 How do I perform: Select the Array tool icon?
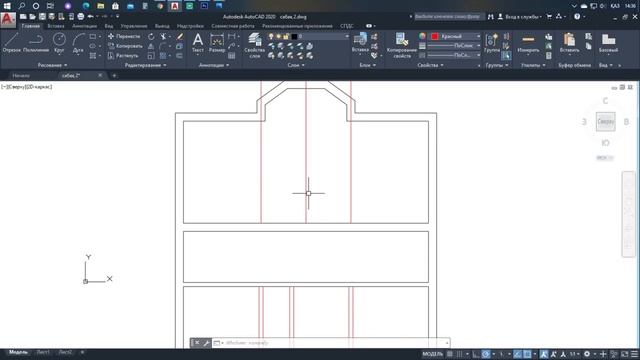tap(163, 56)
